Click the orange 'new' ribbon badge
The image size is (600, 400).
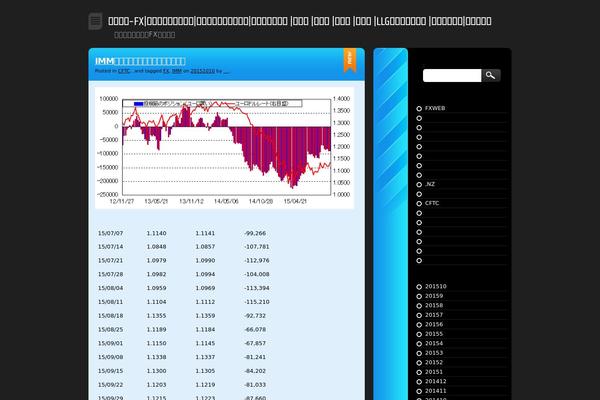click(350, 60)
